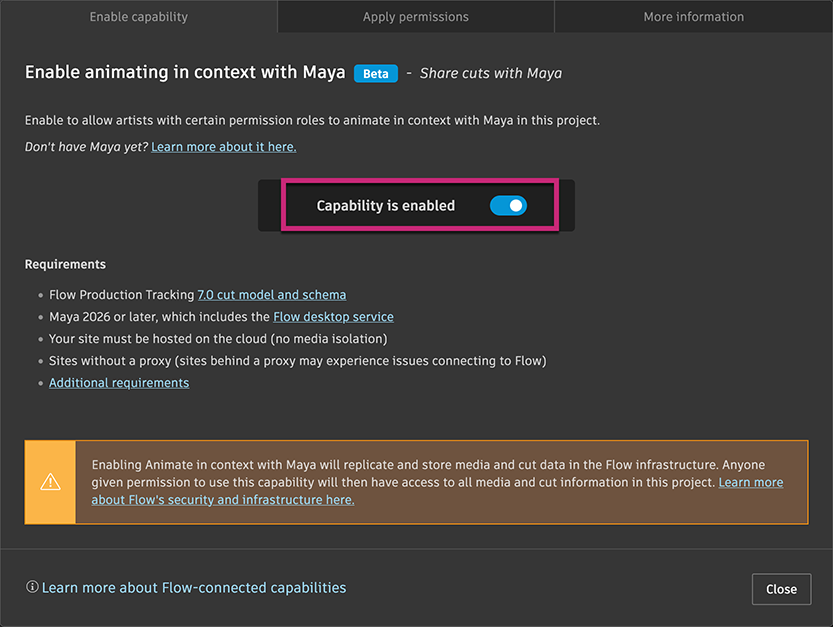Click the blue Beta badge
This screenshot has height=627, width=833.
tap(376, 73)
